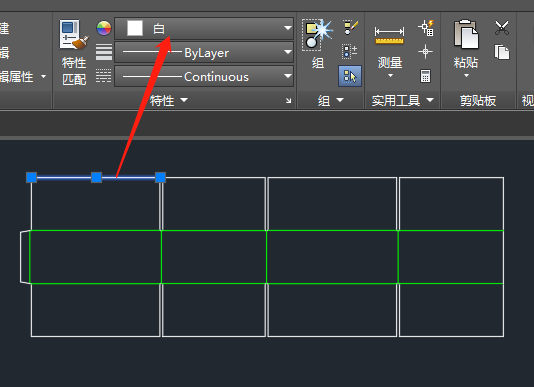534x387 pixels.
Task: Expand the 实用工具 panel title
Action: tap(403, 100)
